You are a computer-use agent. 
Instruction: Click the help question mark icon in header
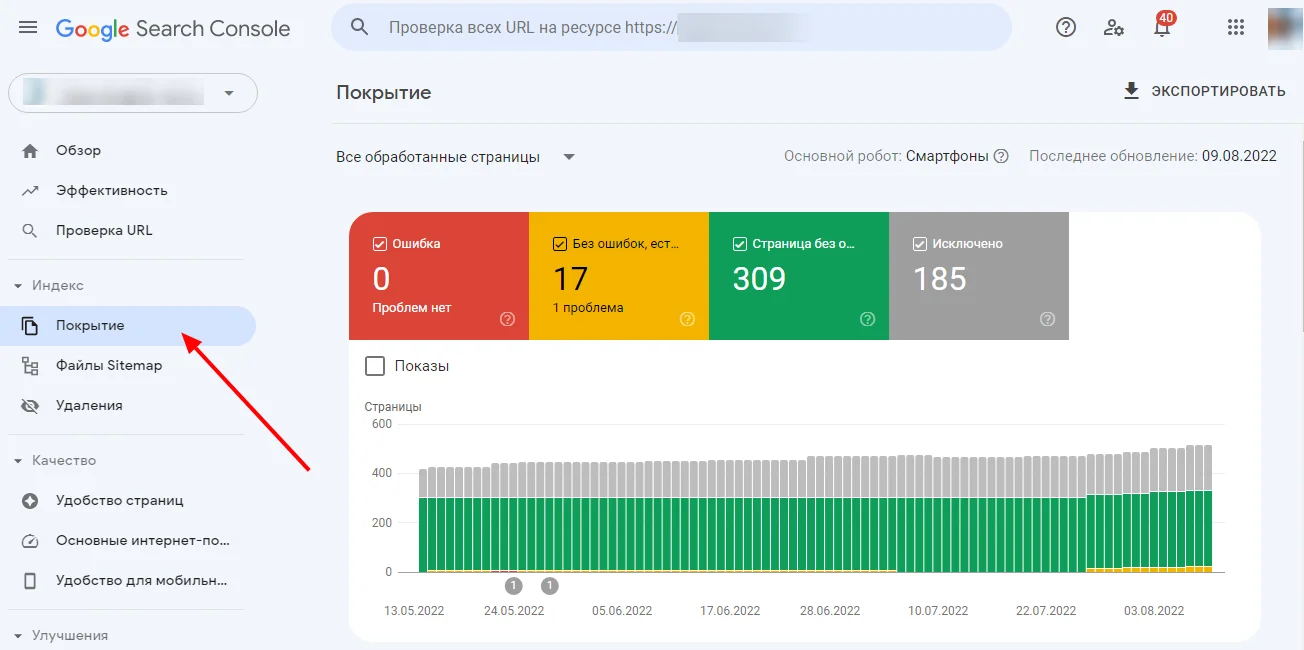1066,27
